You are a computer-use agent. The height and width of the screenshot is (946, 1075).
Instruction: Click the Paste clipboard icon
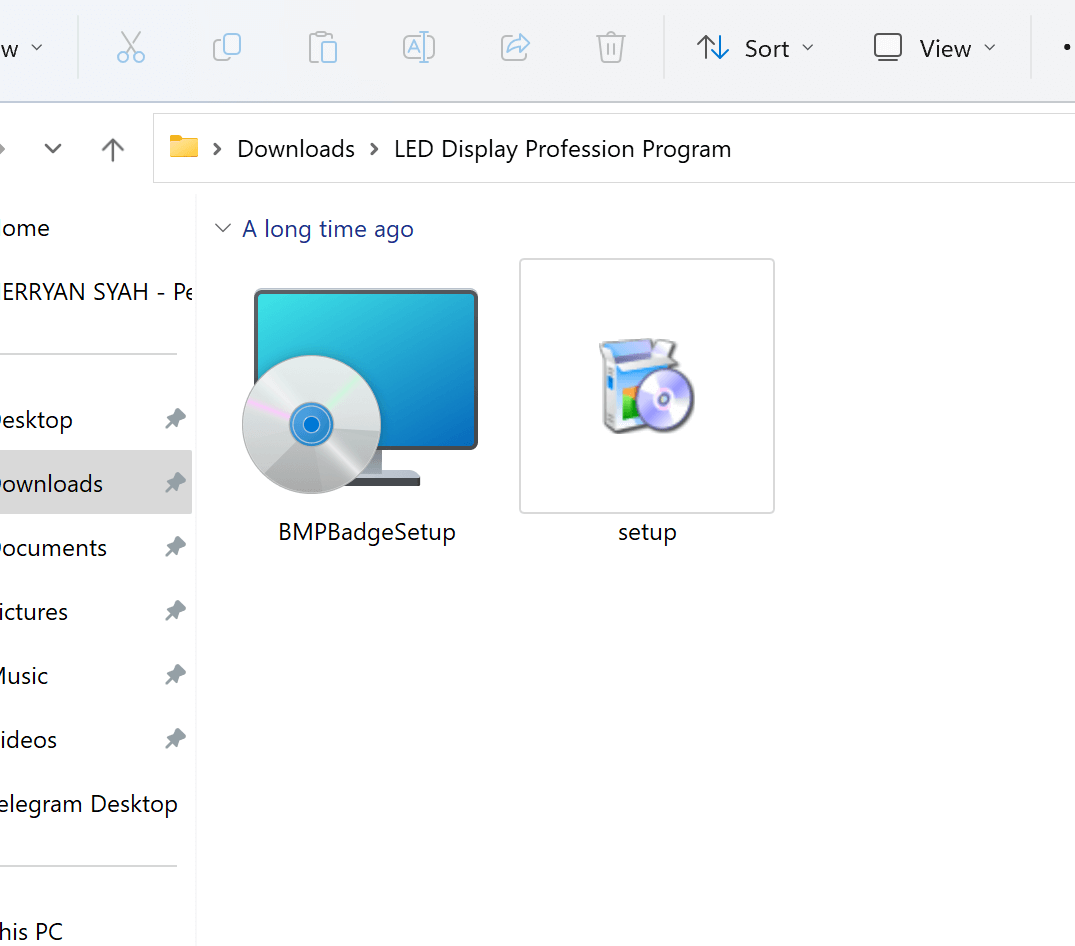coord(322,48)
